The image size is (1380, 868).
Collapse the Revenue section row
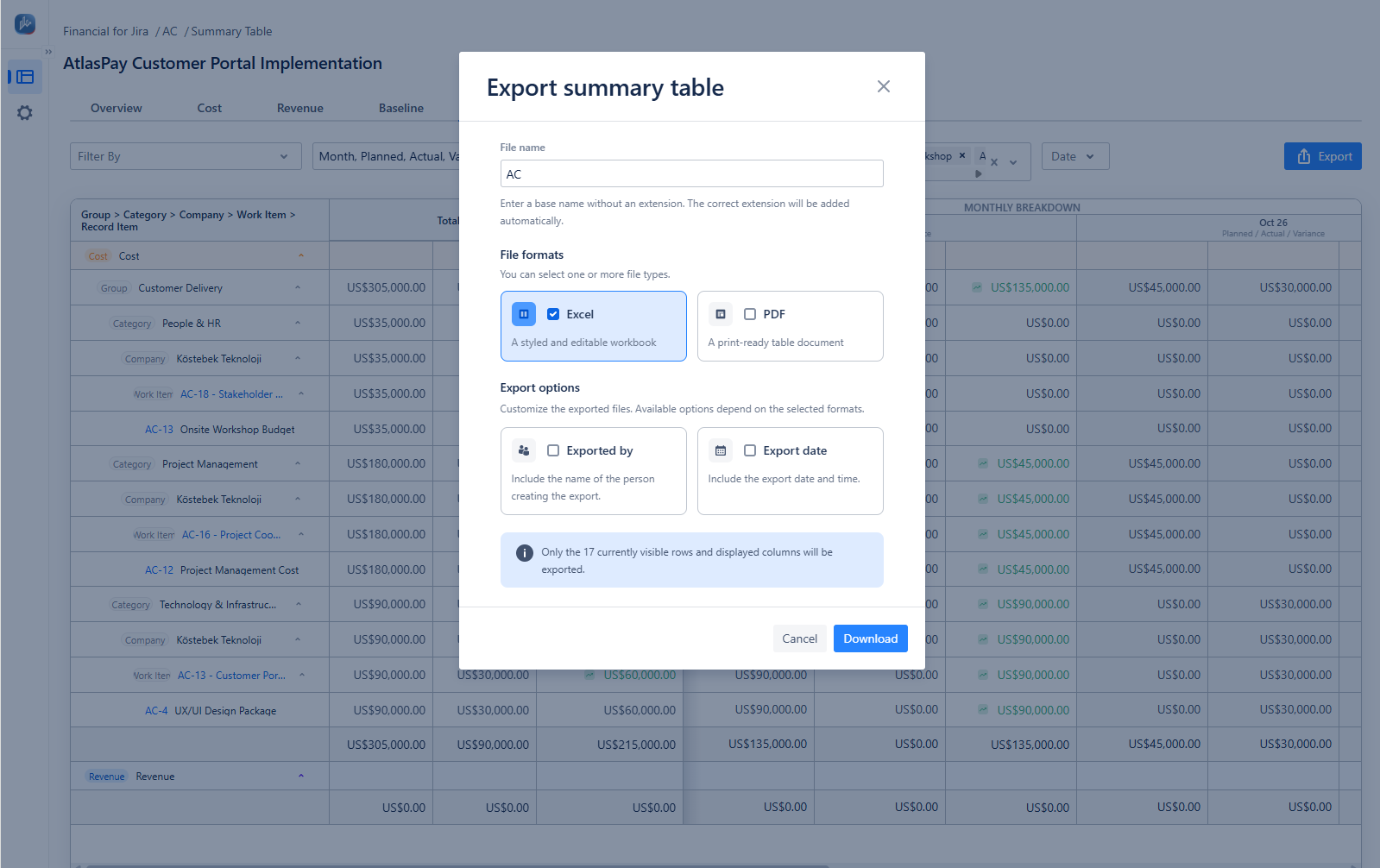point(301,777)
